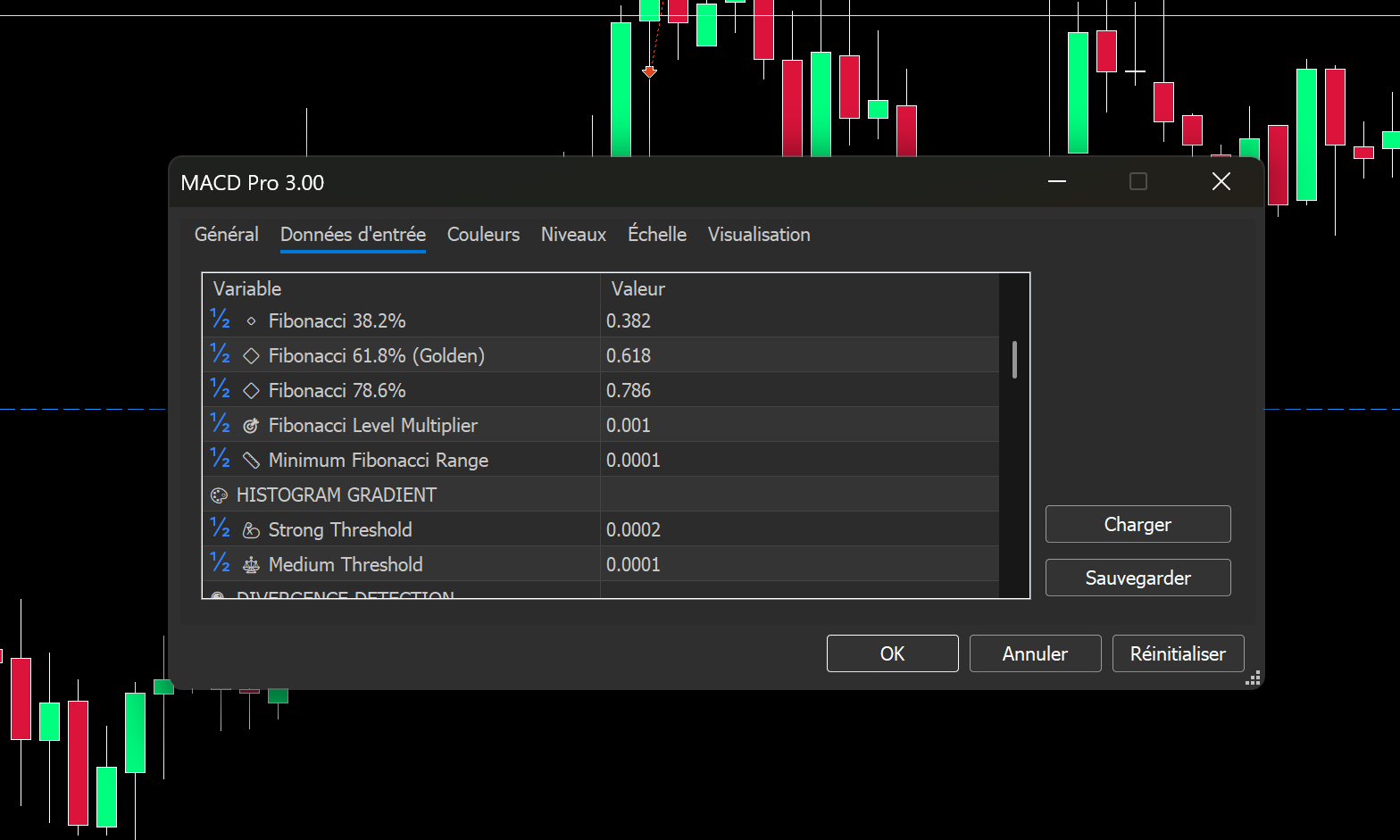Image resolution: width=1400 pixels, height=840 pixels.
Task: Select the Medium Threshold label
Action: coord(346,564)
